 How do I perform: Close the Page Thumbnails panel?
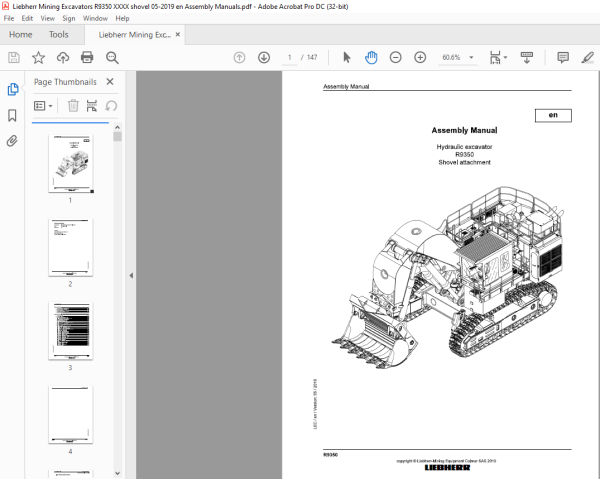click(110, 81)
